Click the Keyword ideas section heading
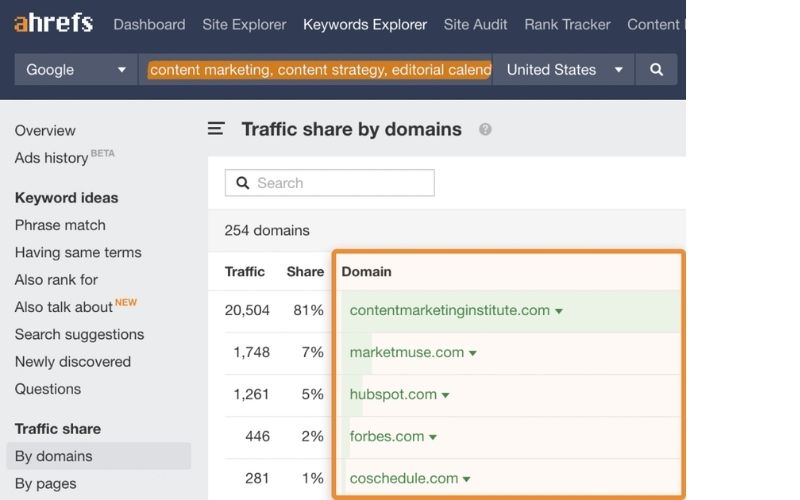Screen dimensions: 800x500 pyautogui.click(x=66, y=198)
